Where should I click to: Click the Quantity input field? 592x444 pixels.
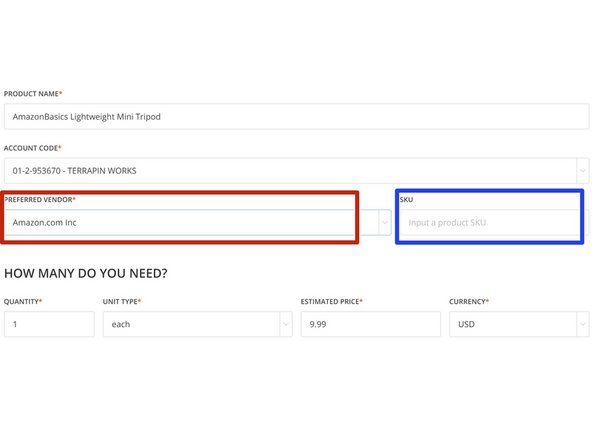click(49, 324)
